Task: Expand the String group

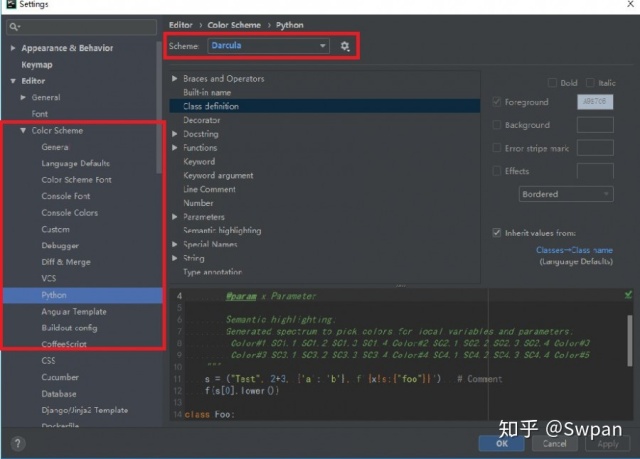Action: [175, 258]
